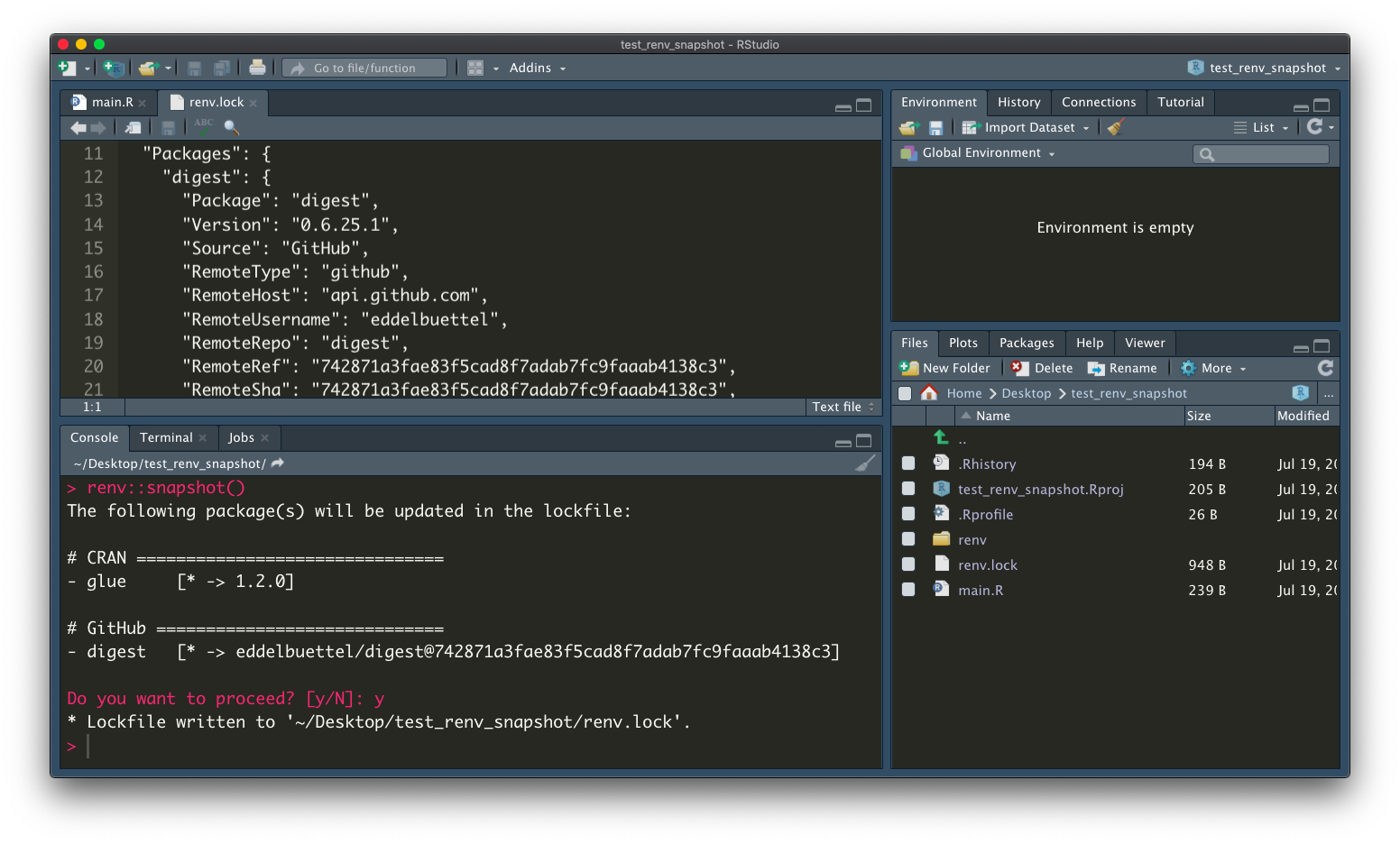Screen dimensions: 1400x844
Task: Open the test_renv_snapshot project dropdown
Action: (x=1264, y=68)
